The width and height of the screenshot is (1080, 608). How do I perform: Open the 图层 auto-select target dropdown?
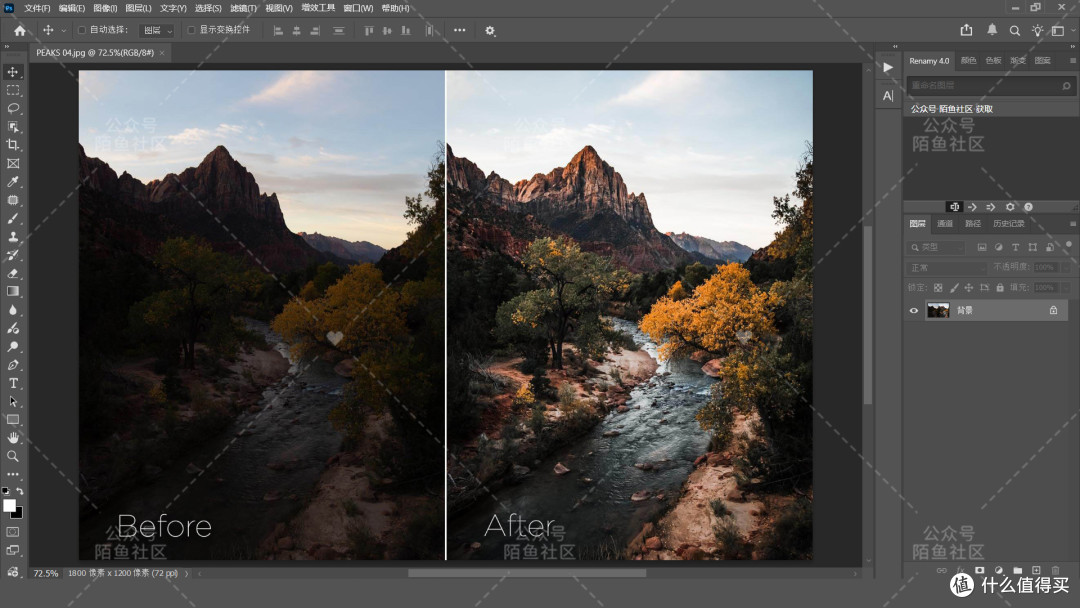[157, 30]
